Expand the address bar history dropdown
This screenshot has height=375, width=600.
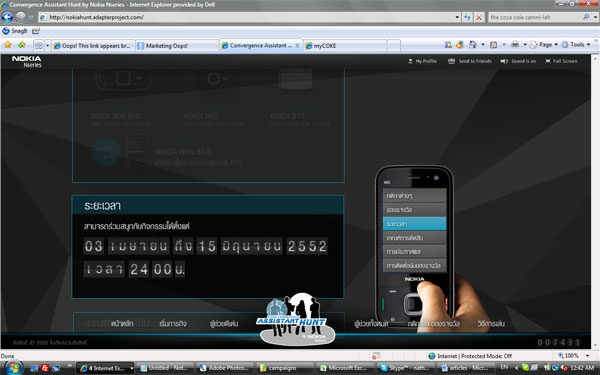tap(457, 17)
